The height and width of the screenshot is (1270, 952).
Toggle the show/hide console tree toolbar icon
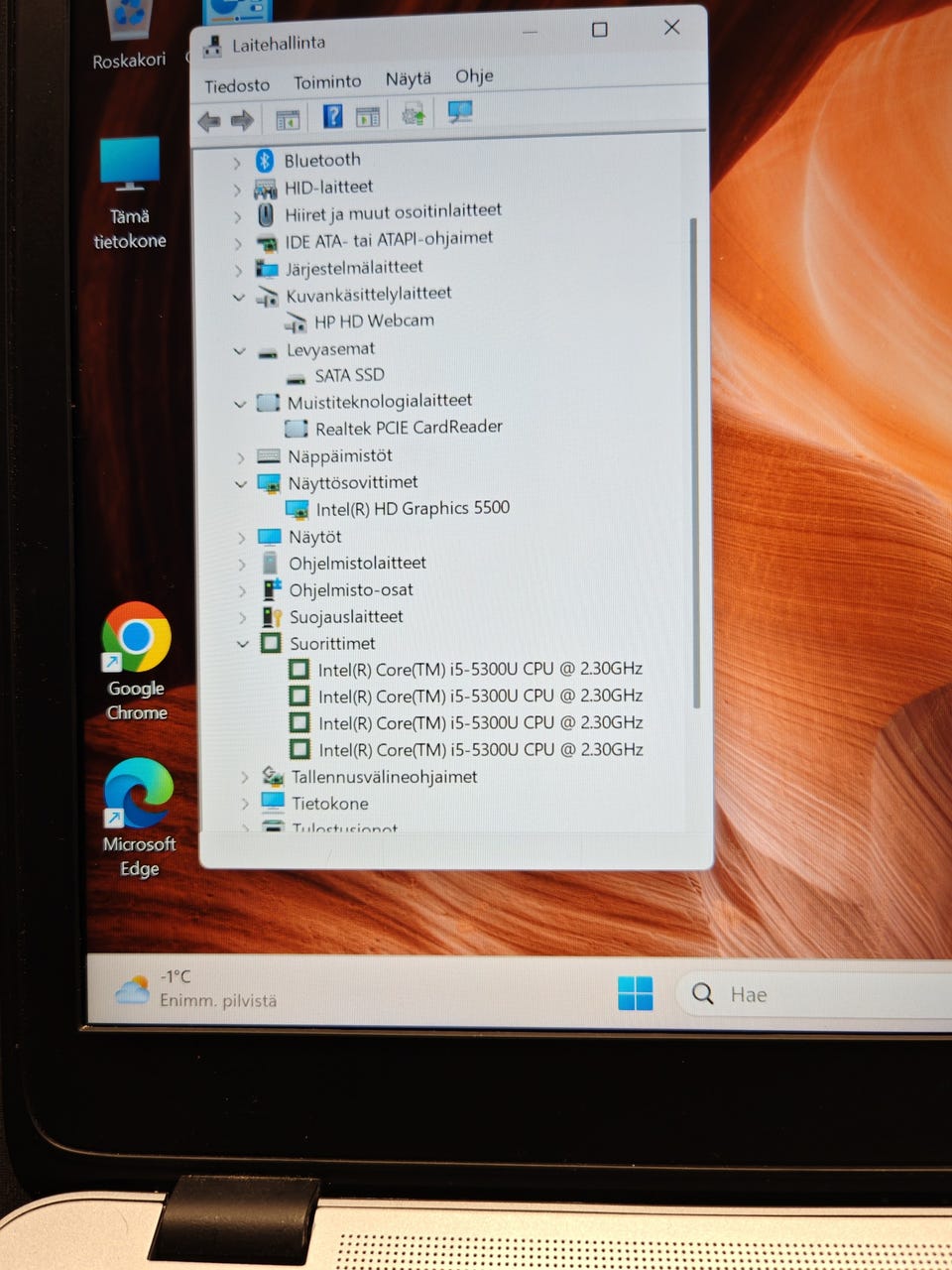pyautogui.click(x=288, y=120)
